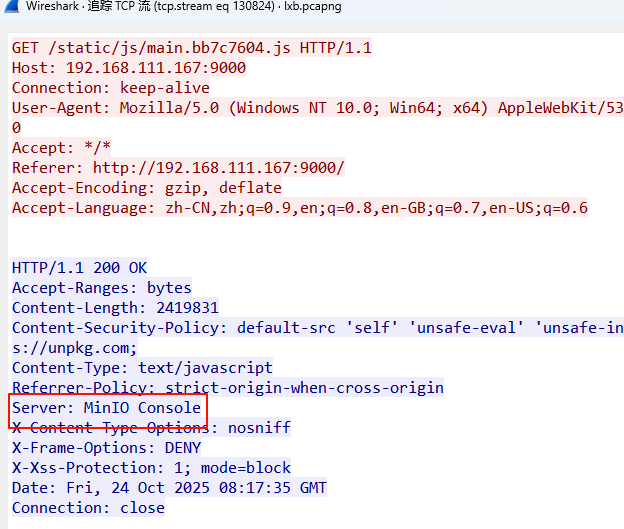This screenshot has width=624, height=529.
Task: Click the Content-Length: 2419831 line
Action: [114, 308]
